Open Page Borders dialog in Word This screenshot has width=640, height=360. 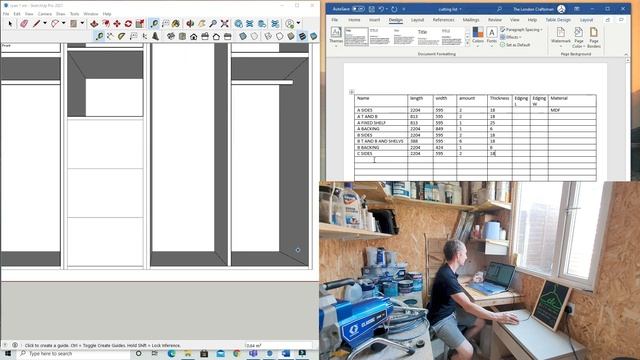(593, 37)
